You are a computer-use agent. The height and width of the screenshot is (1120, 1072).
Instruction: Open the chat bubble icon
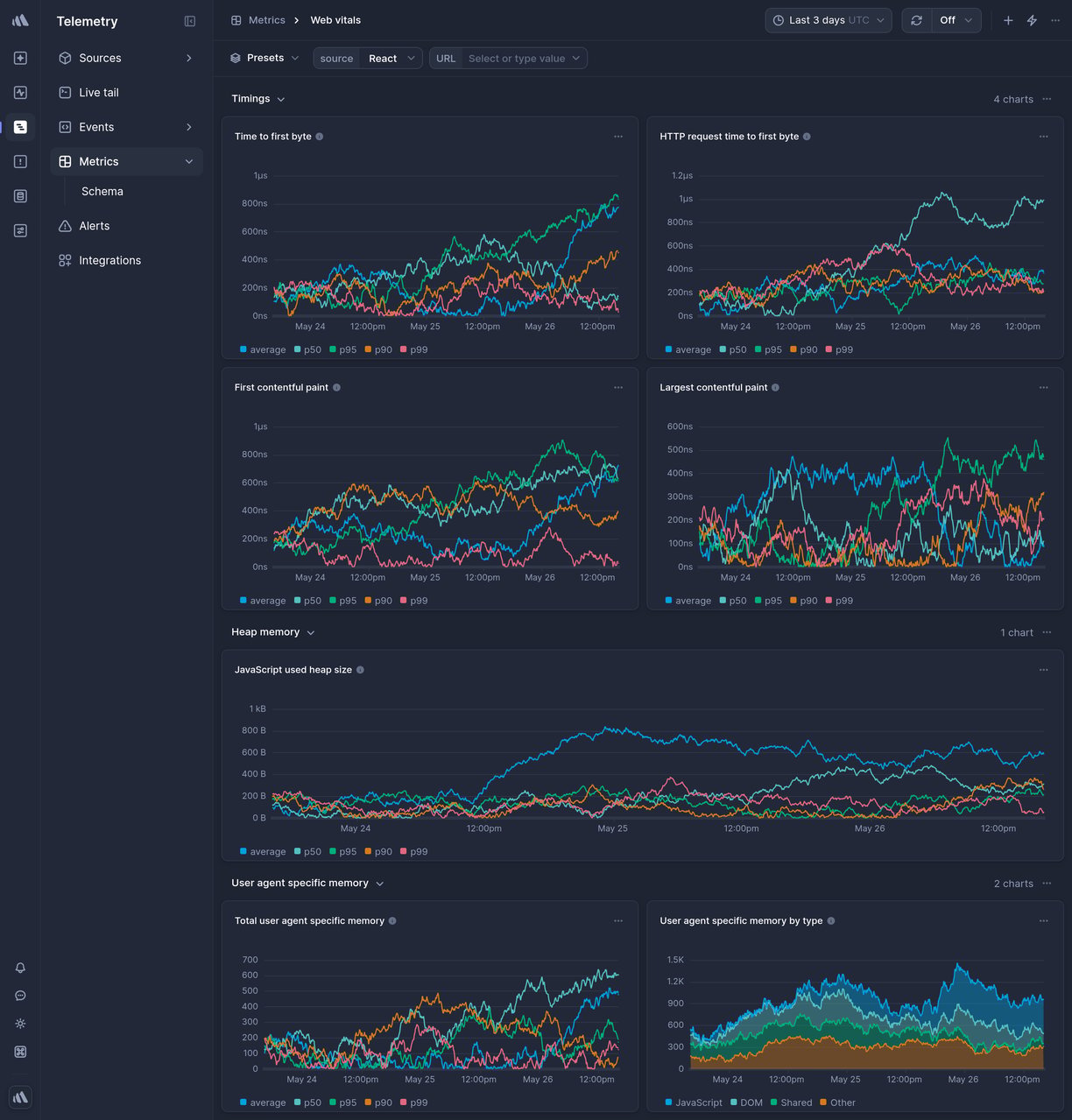(x=20, y=996)
